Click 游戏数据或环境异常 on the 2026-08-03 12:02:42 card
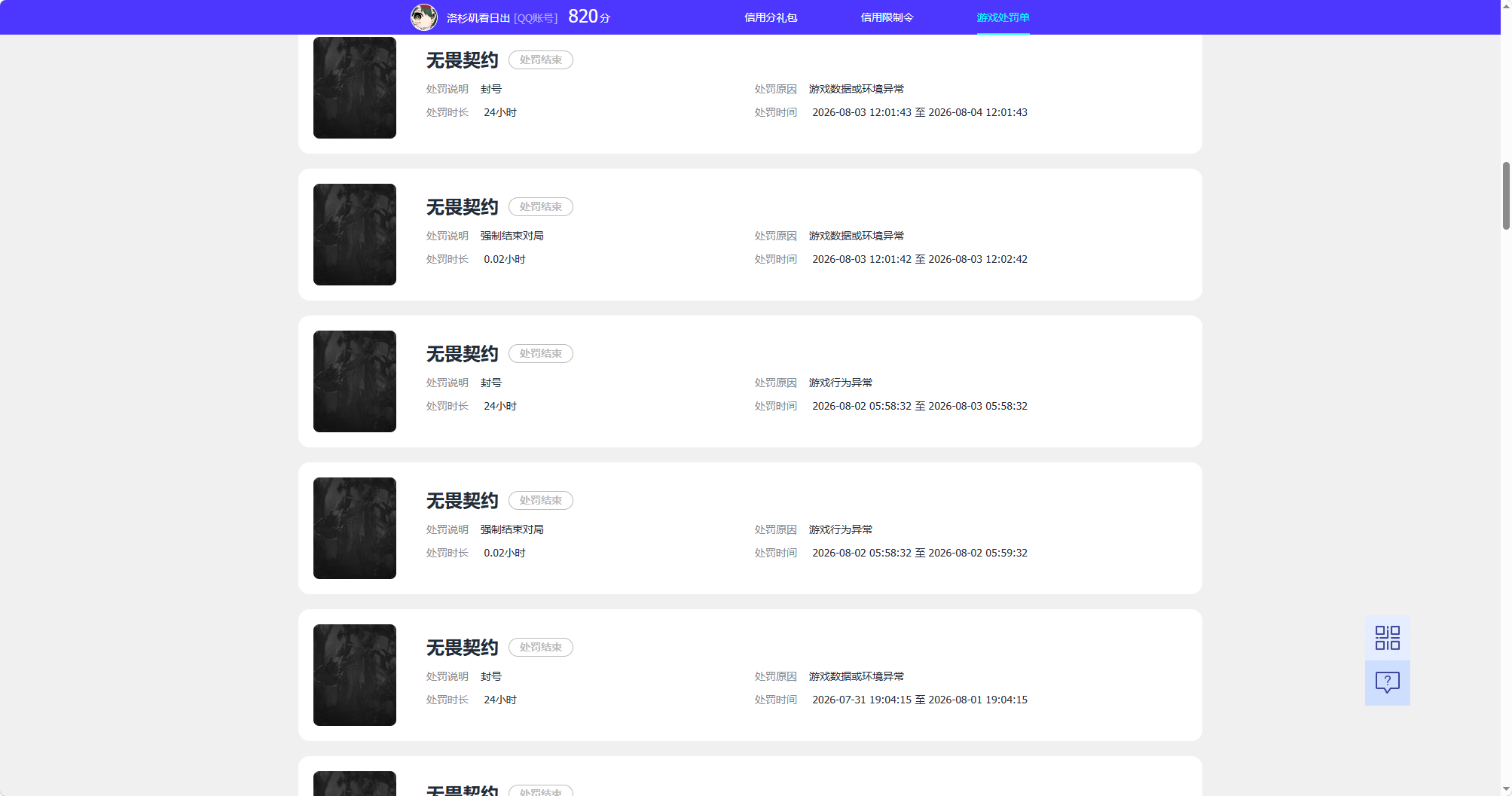This screenshot has height=796, width=1512. (857, 236)
